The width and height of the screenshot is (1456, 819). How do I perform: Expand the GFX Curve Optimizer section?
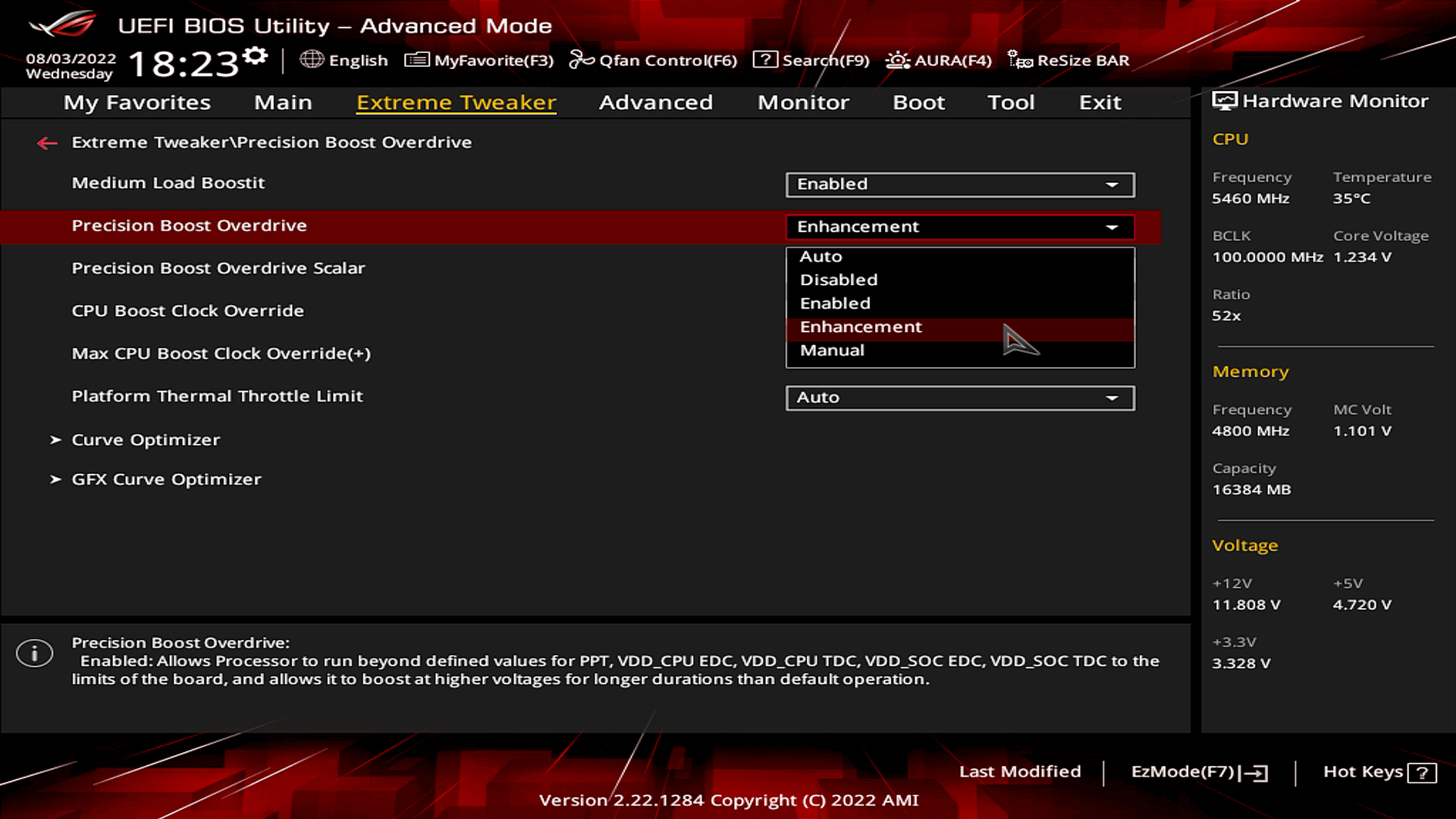(x=166, y=479)
